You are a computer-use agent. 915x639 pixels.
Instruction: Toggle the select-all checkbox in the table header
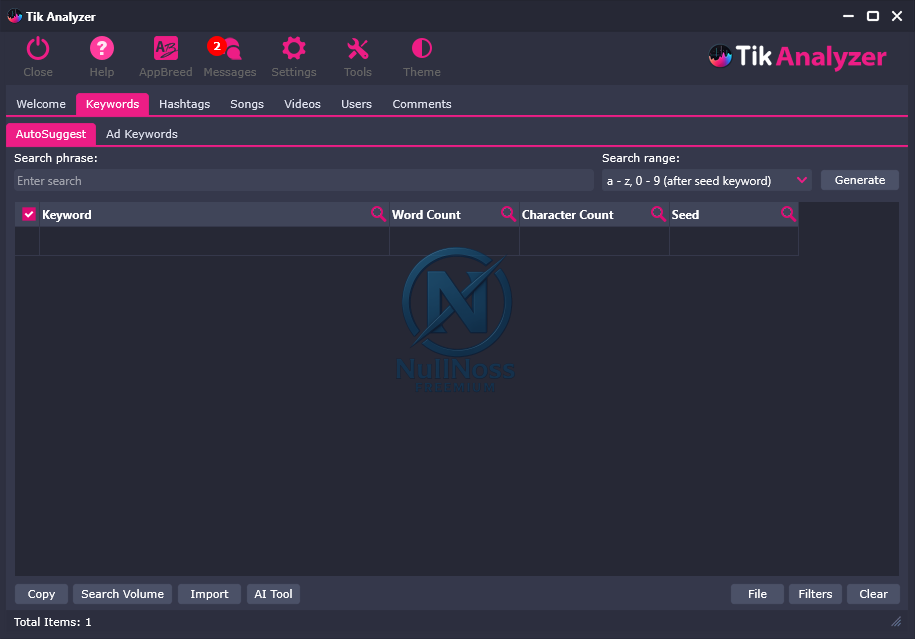[x=27, y=214]
